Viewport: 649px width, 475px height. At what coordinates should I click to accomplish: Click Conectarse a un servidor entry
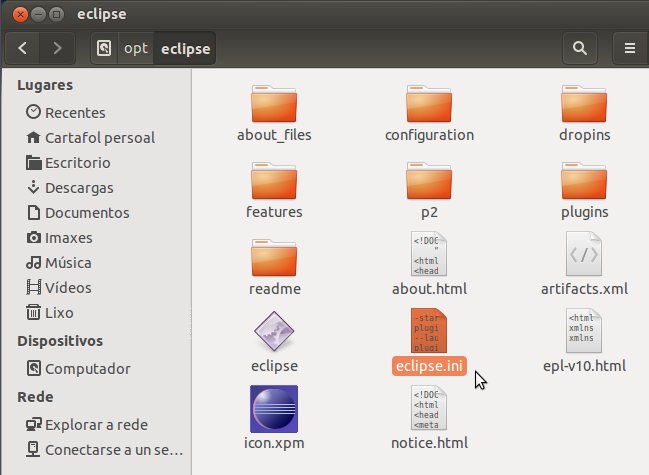97,450
